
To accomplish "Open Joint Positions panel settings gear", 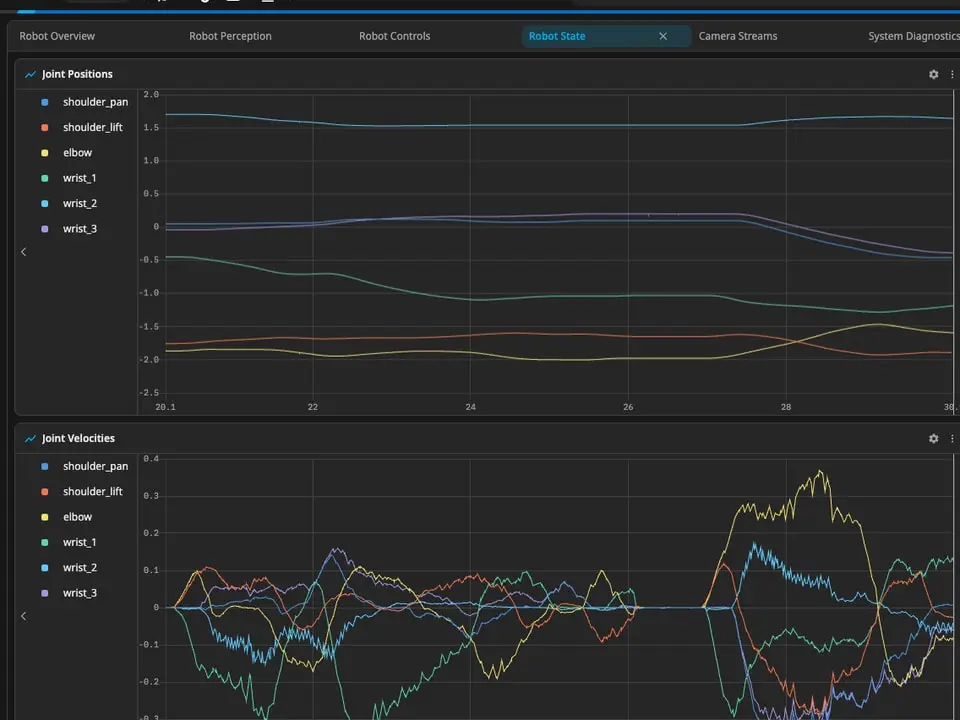I will tap(933, 74).
